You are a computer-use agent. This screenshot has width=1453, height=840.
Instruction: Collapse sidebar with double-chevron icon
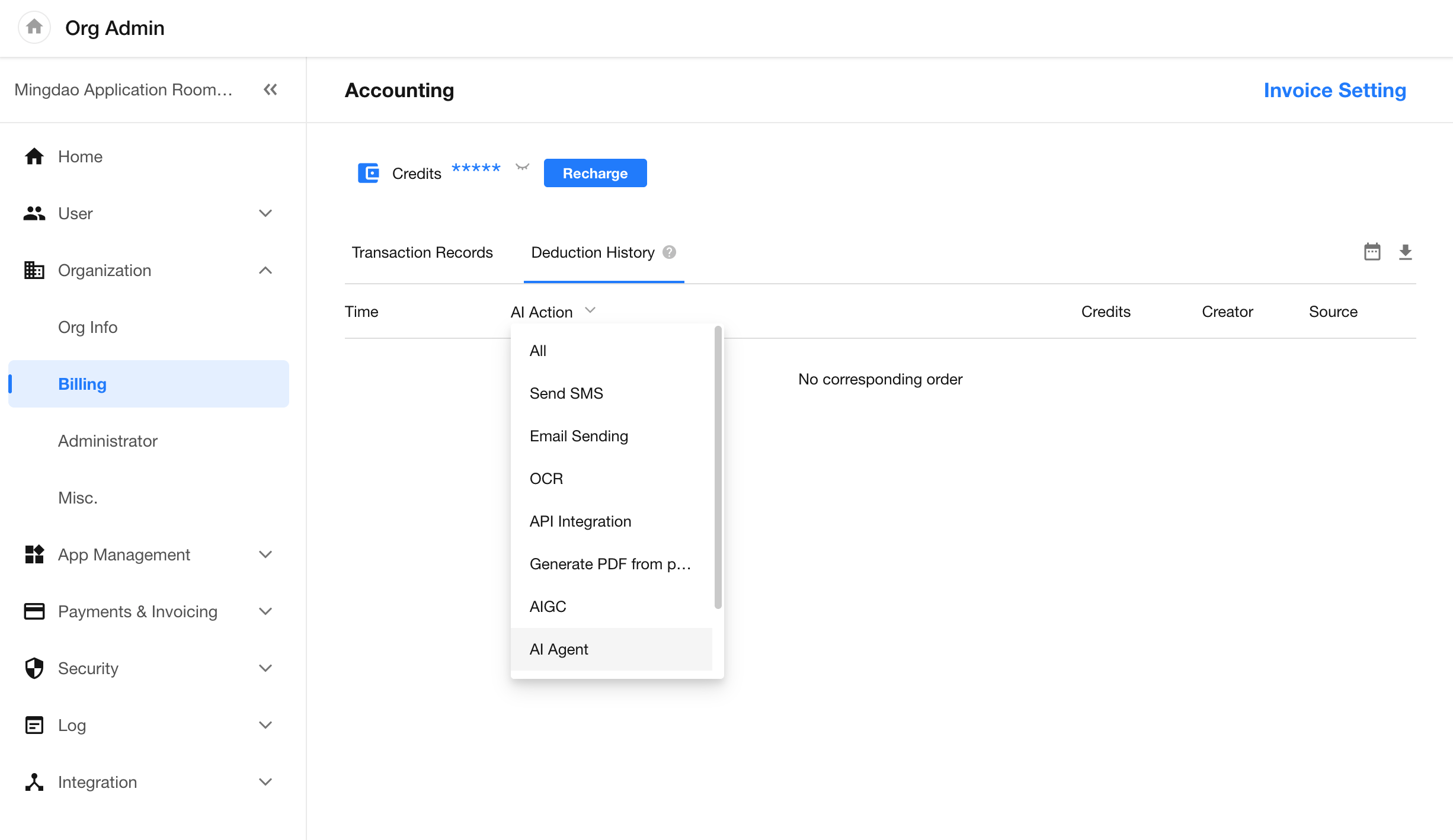(x=270, y=89)
